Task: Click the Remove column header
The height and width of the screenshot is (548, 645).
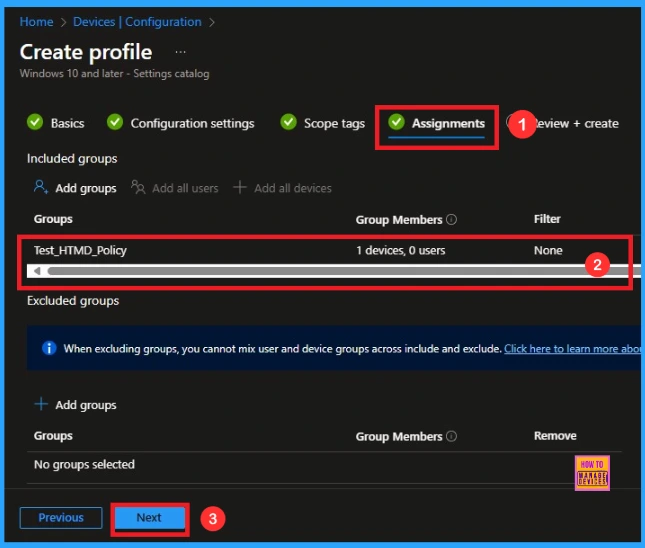Action: [x=555, y=436]
